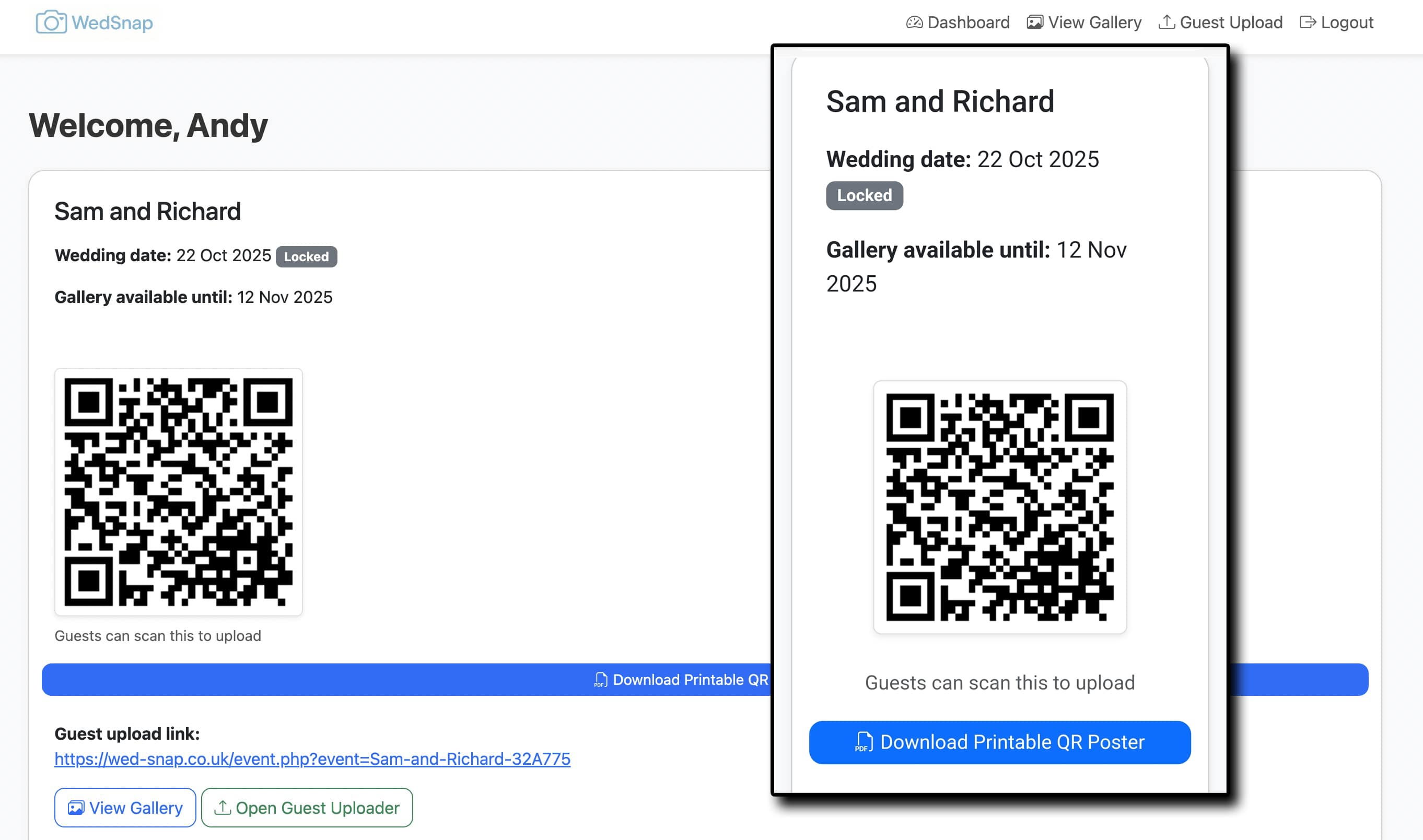
Task: Click the PDF icon in the popup's download button
Action: [864, 742]
